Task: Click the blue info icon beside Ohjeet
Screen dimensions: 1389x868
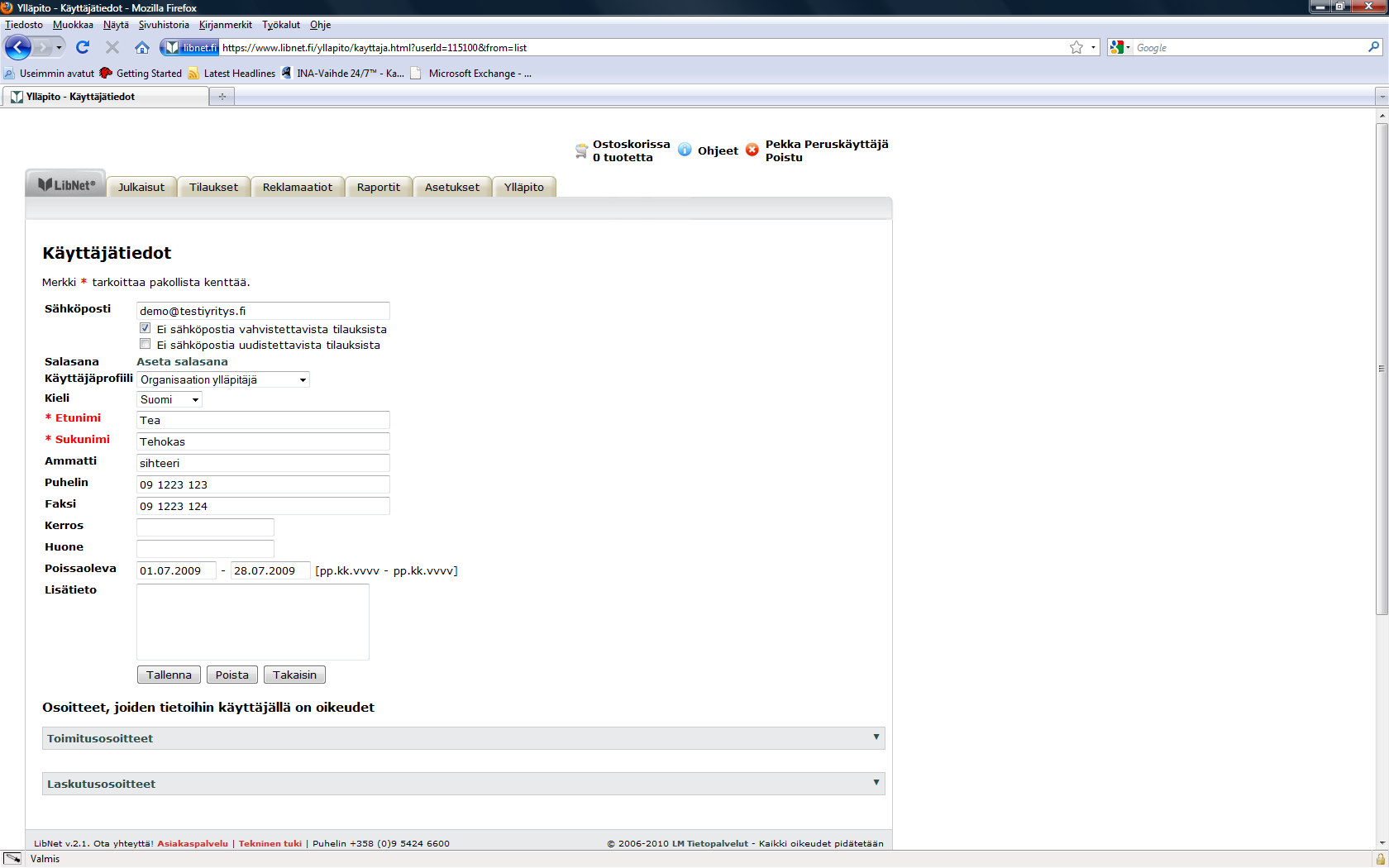Action: (x=685, y=150)
